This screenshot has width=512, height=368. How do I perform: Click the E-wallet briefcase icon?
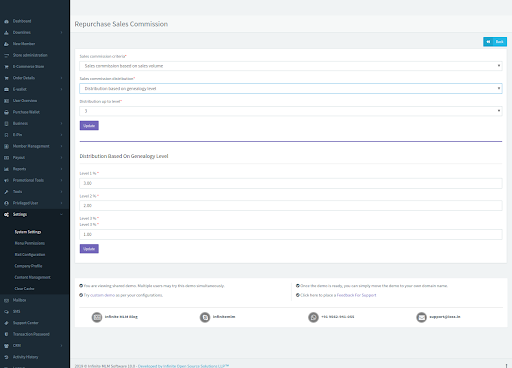coord(6,89)
